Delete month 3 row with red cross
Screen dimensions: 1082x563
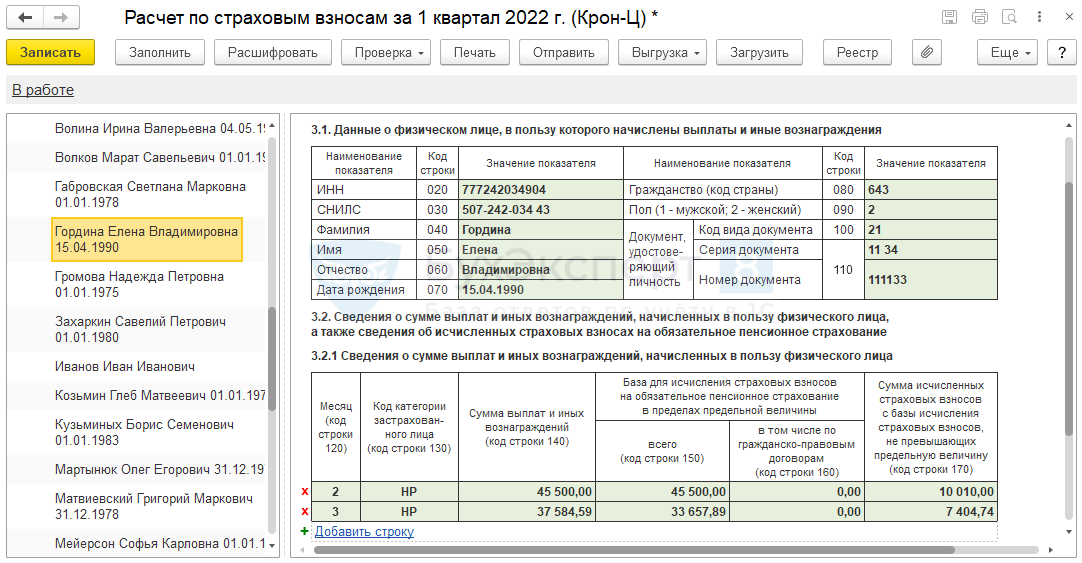click(x=304, y=512)
